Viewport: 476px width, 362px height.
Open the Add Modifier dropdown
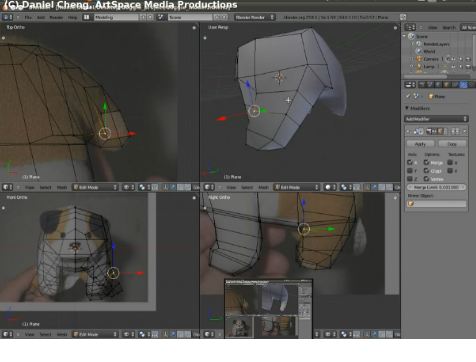tap(436, 119)
